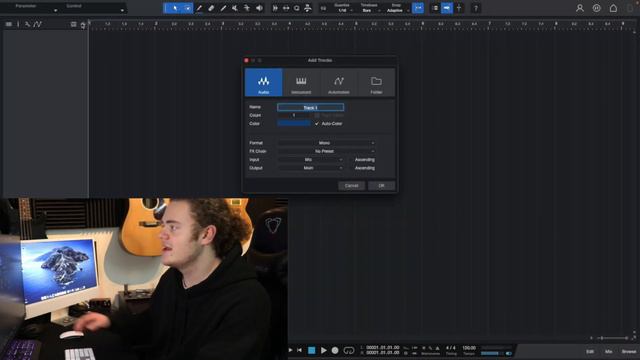Select the Range tool
Image resolution: width=640 pixels, height=360 pixels.
(x=187, y=8)
